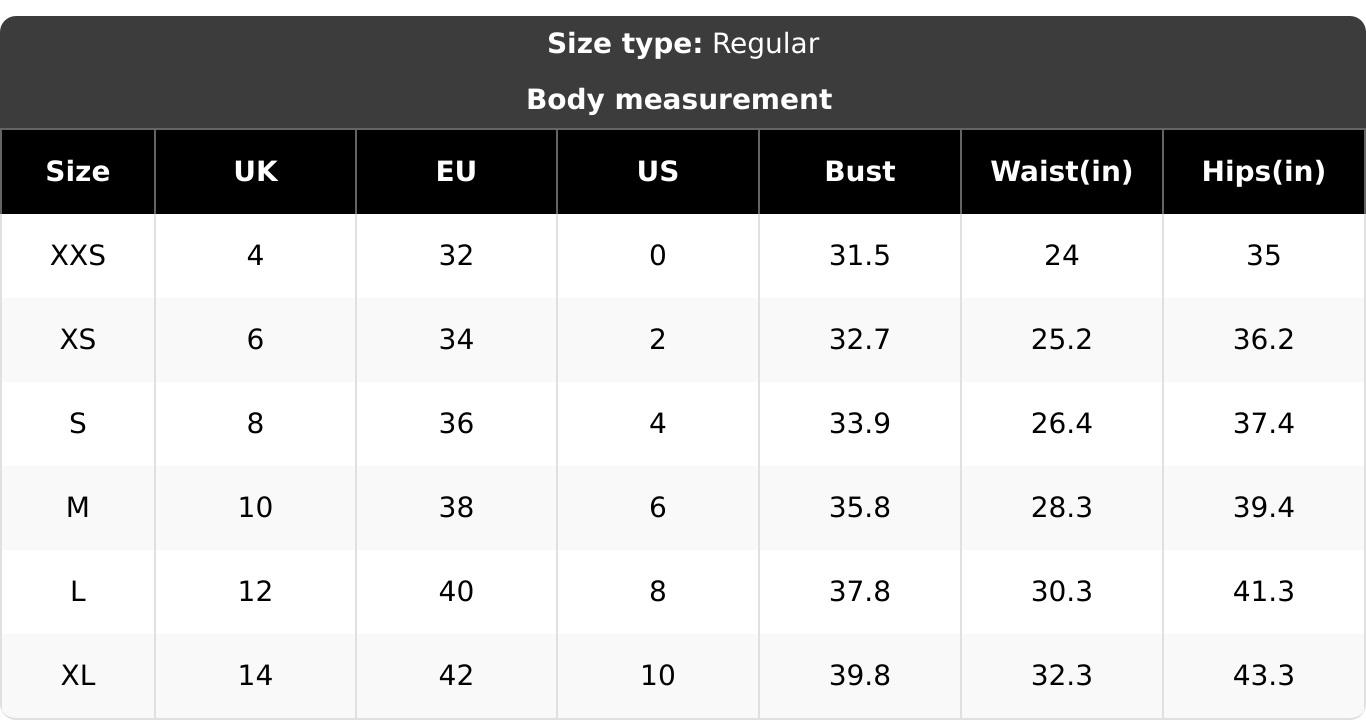Click EU size 42 cell
This screenshot has width=1366, height=720.
pos(456,676)
